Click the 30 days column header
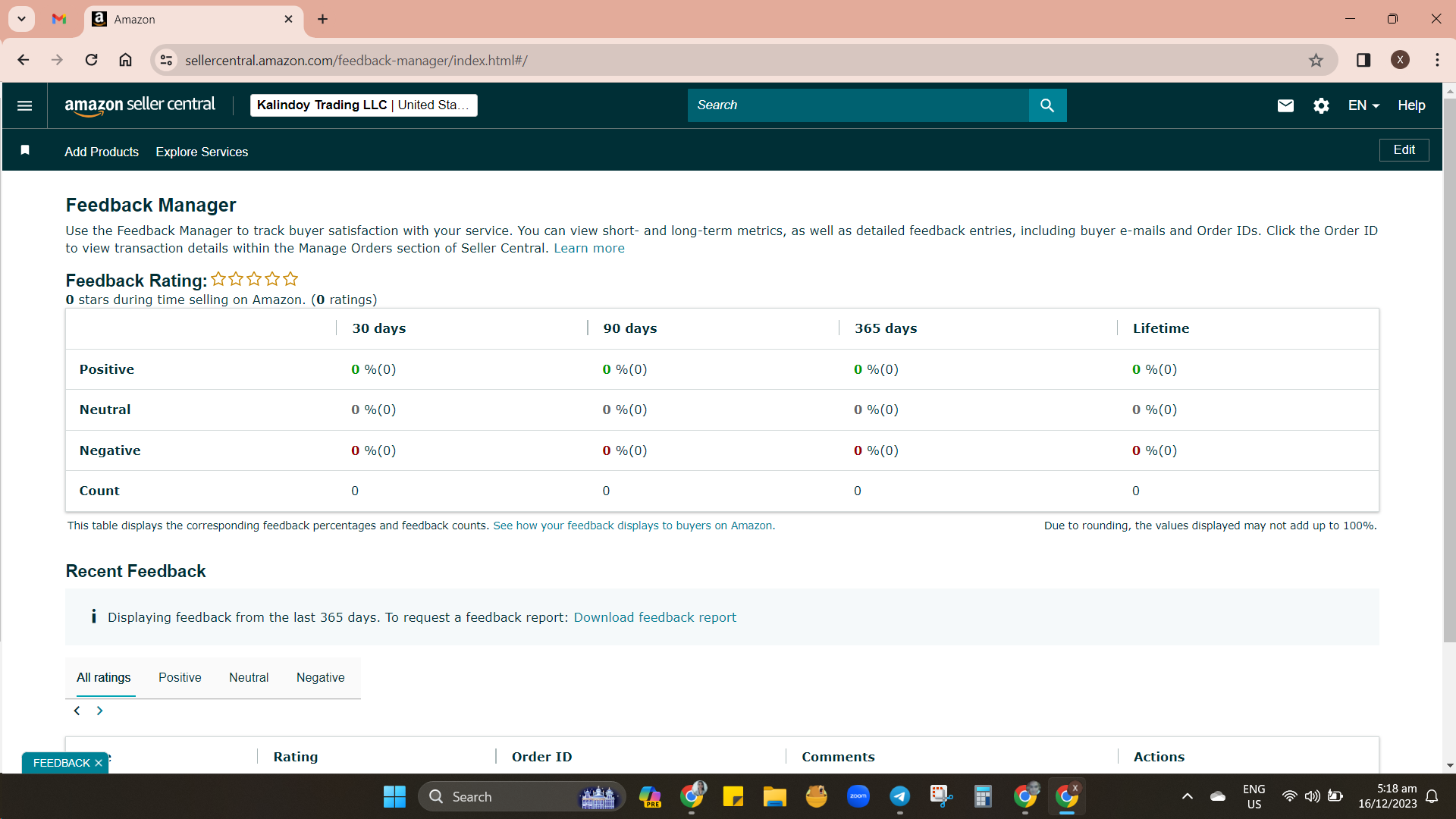Viewport: 1456px width, 819px height. 378,328
